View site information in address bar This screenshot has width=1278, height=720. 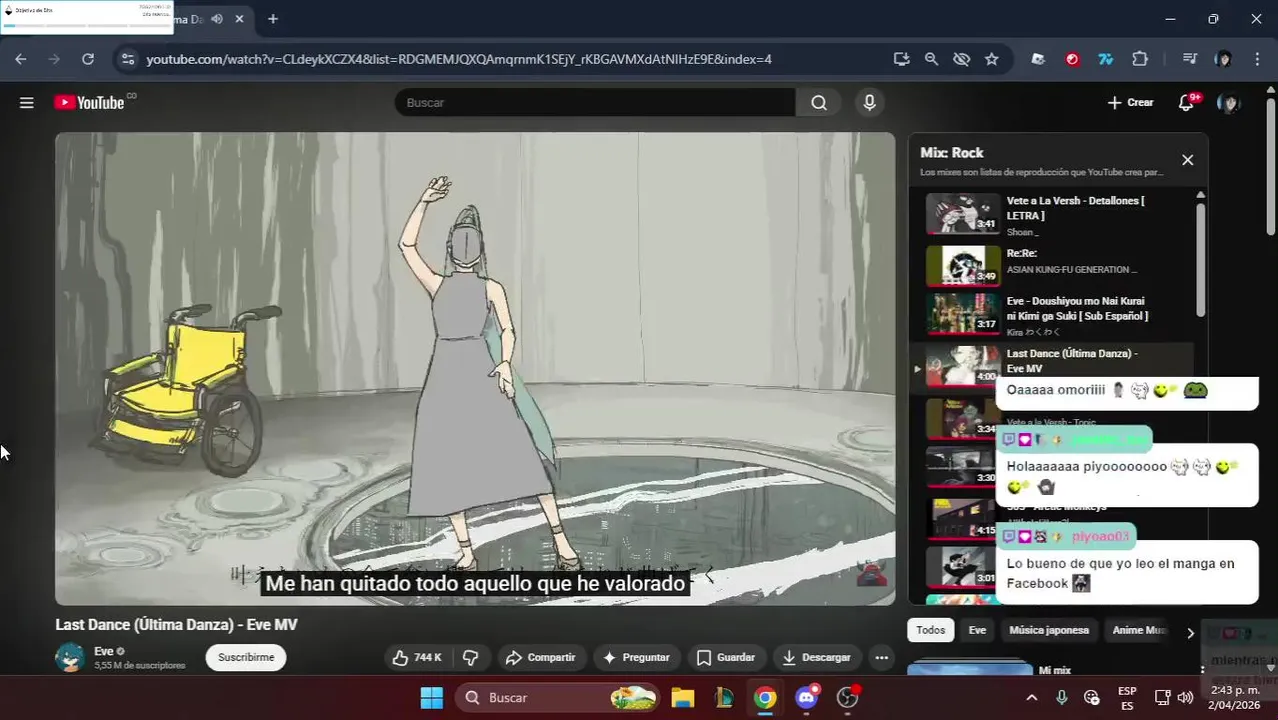coord(127,59)
